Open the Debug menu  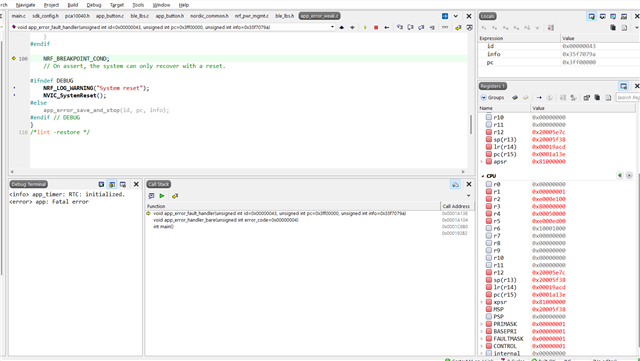point(94,5)
